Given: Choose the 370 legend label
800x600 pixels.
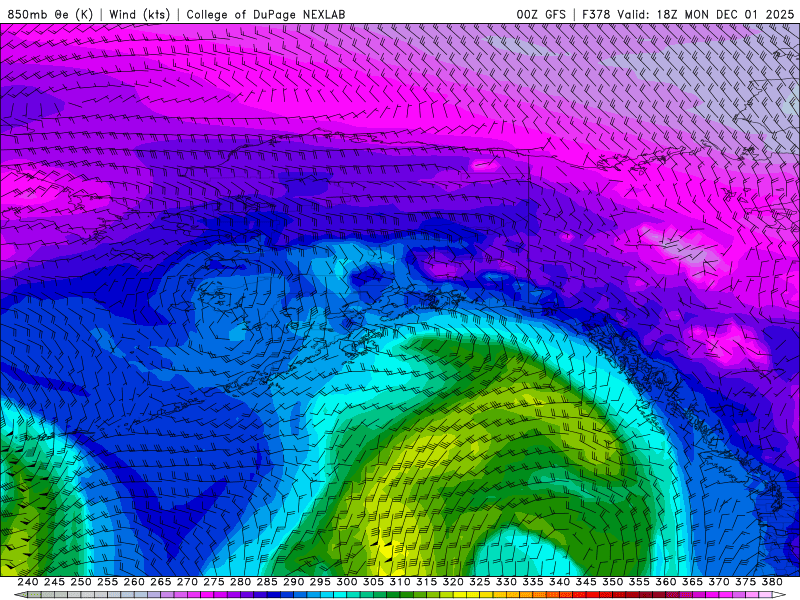Looking at the screenshot, I should click(x=719, y=582).
